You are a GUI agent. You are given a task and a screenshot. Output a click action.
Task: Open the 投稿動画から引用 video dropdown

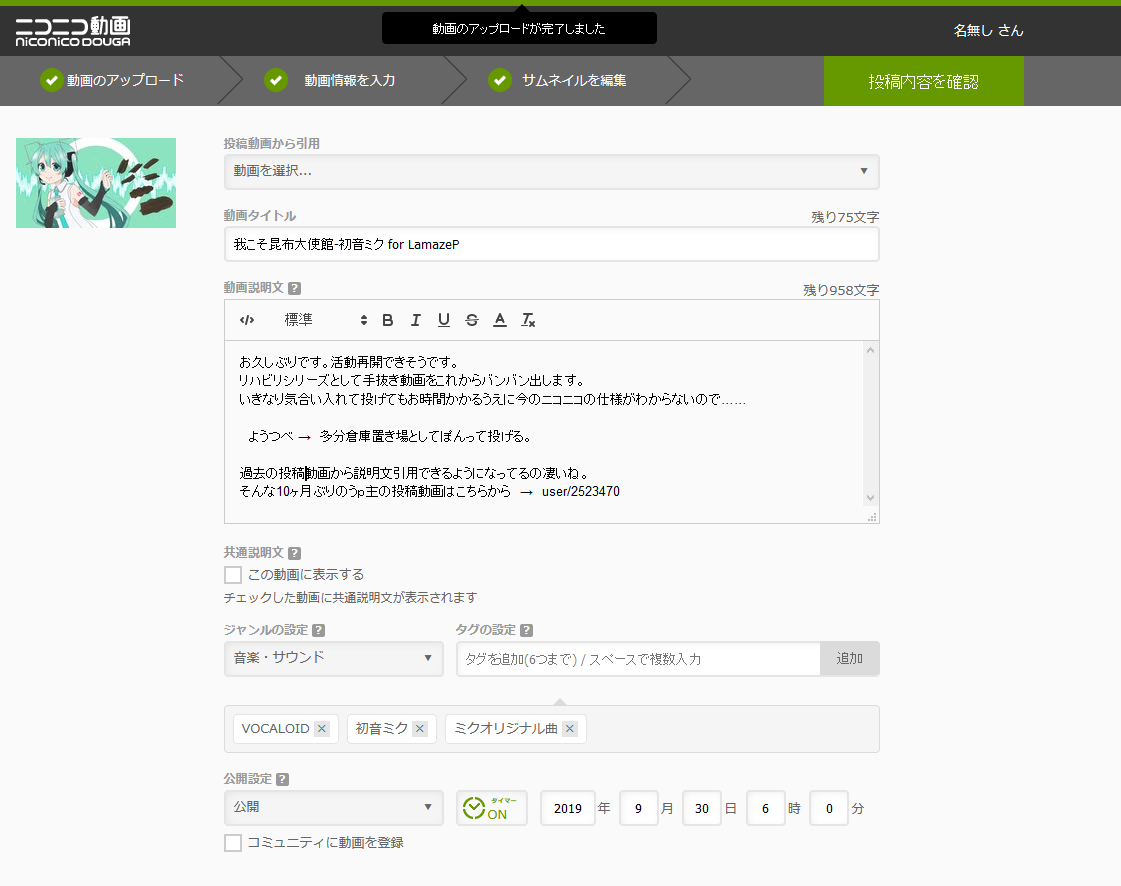tap(551, 171)
